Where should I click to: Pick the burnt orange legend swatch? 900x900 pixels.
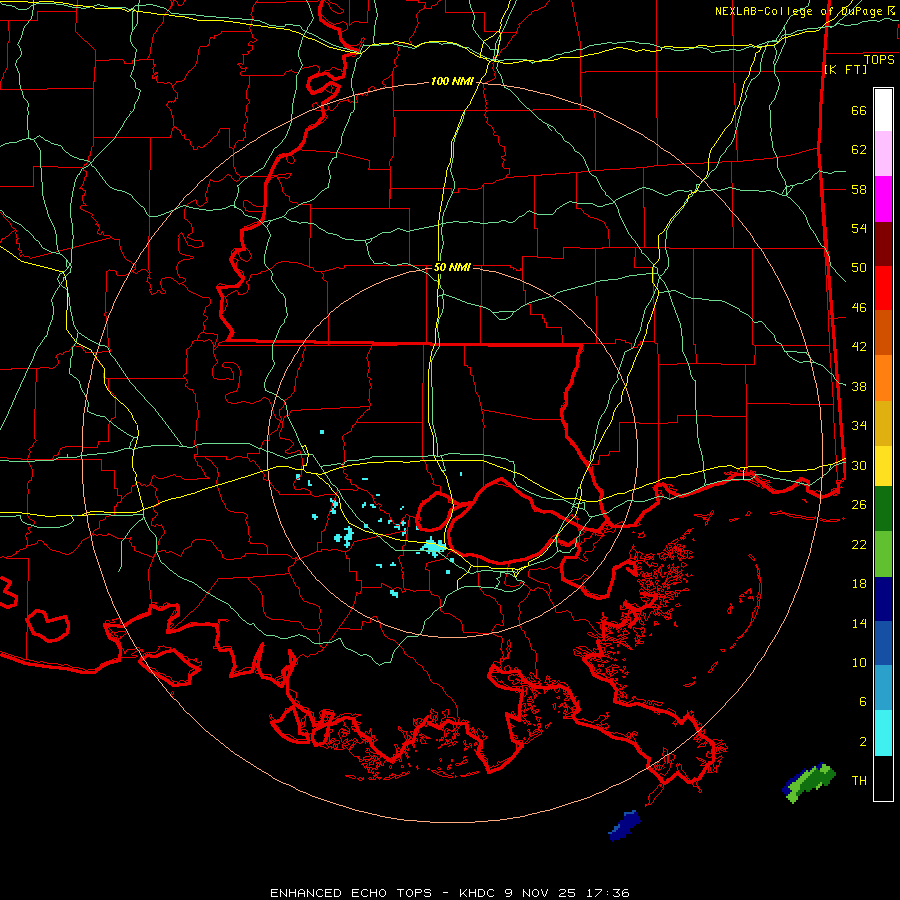[883, 333]
